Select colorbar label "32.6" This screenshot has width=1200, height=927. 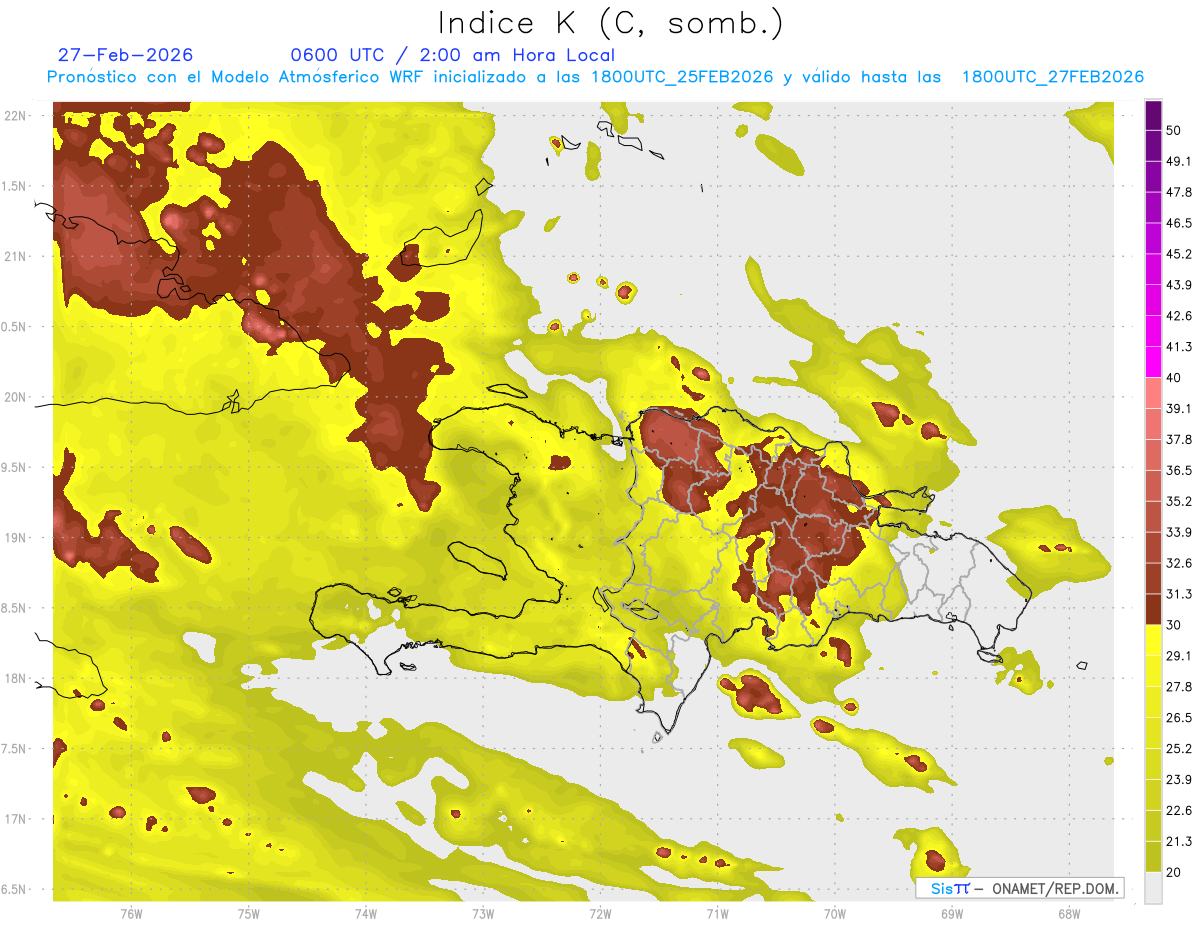click(x=1179, y=563)
